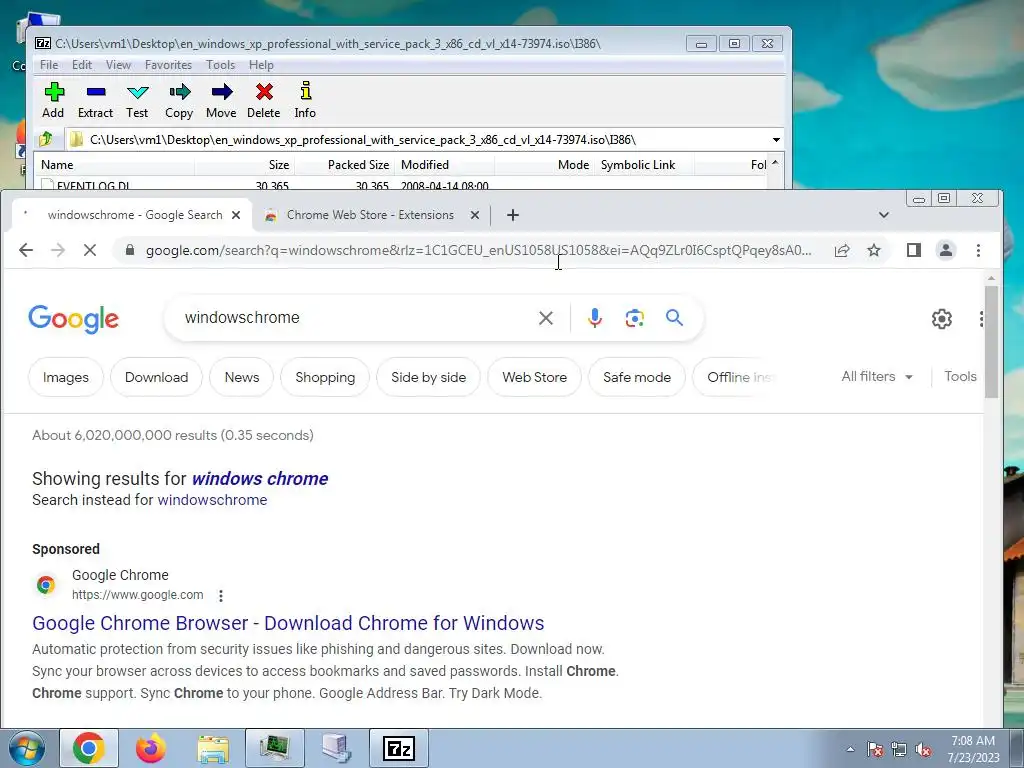Viewport: 1024px width, 768px height.
Task: Apply the Safe mode filter chip
Action: [637, 377]
